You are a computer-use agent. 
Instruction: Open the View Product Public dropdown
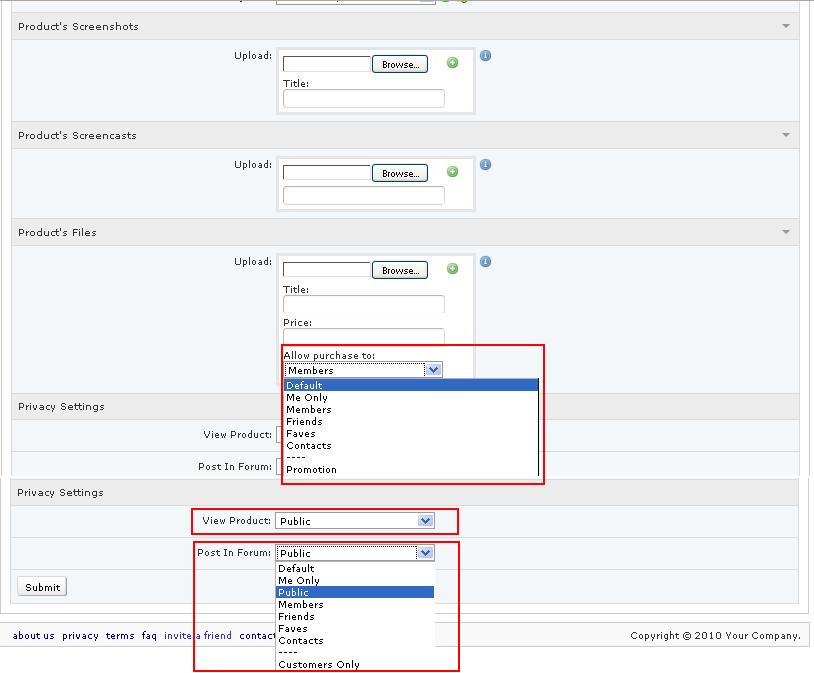426,521
